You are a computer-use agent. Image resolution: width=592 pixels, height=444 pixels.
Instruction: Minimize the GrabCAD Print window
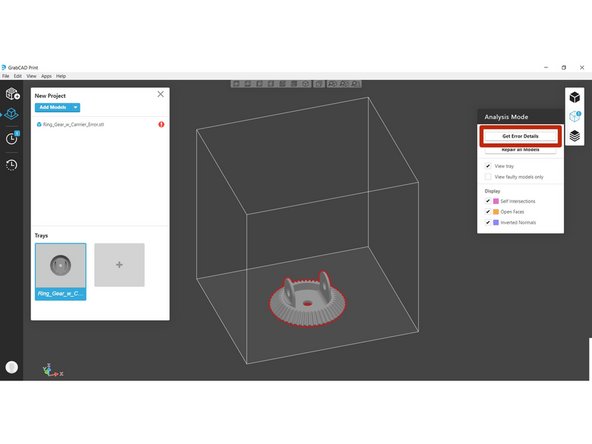click(x=546, y=67)
